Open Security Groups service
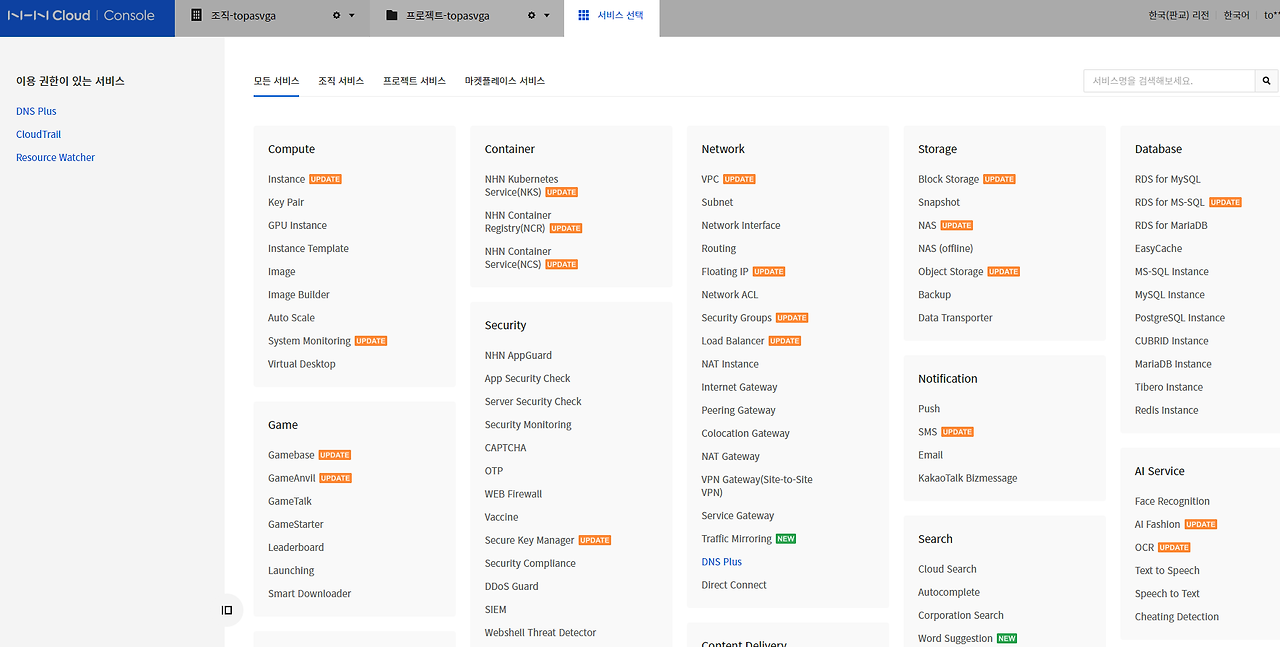This screenshot has width=1280, height=647. (x=736, y=318)
